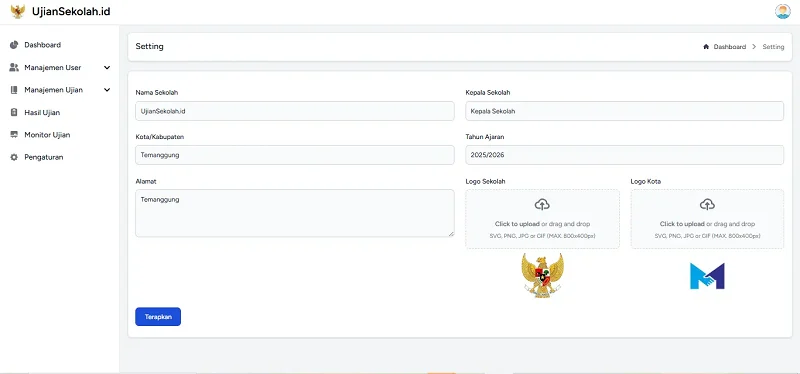The width and height of the screenshot is (800, 374).
Task: Go to Hasil Ujian
Action: [x=60, y=112]
